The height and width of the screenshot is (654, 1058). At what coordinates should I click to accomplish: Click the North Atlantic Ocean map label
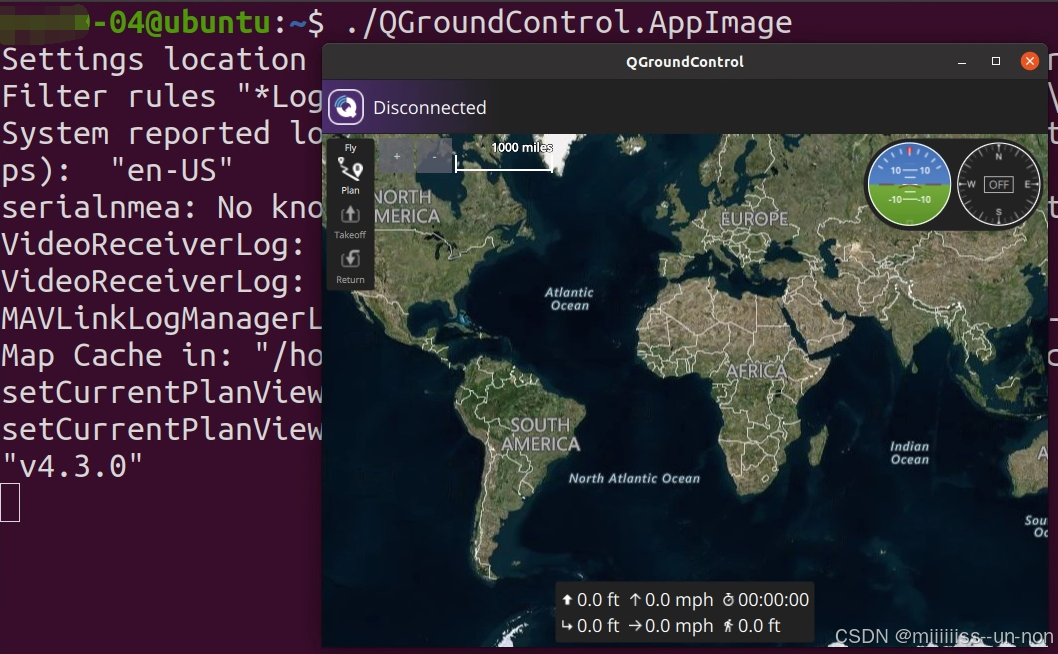pos(634,479)
